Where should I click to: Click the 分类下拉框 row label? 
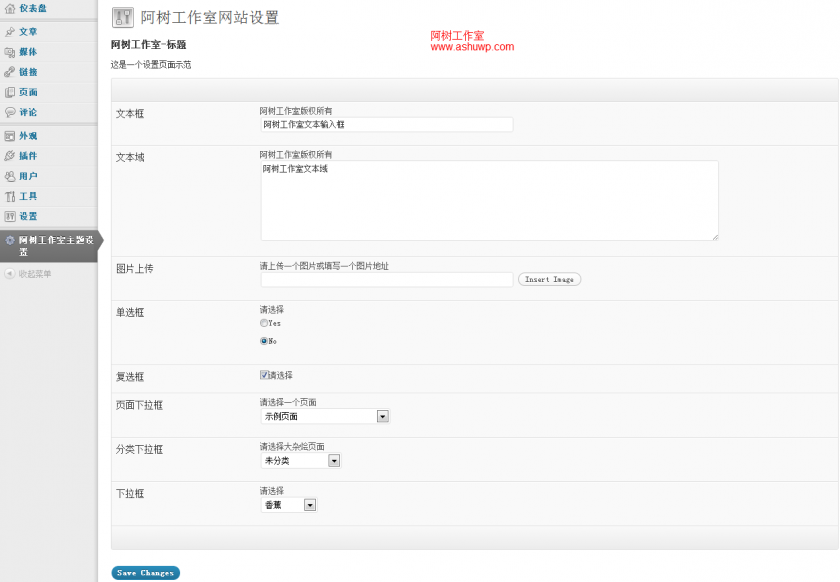coord(139,449)
